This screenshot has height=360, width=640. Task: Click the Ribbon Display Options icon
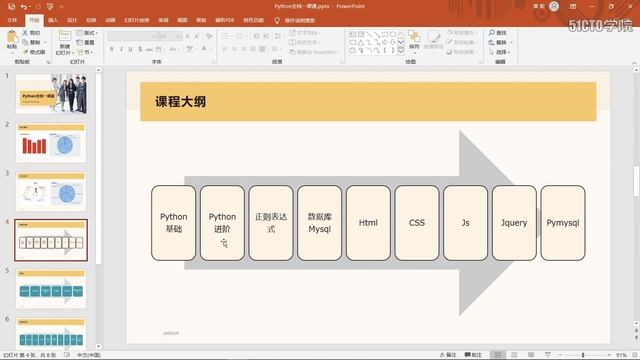(573, 6)
